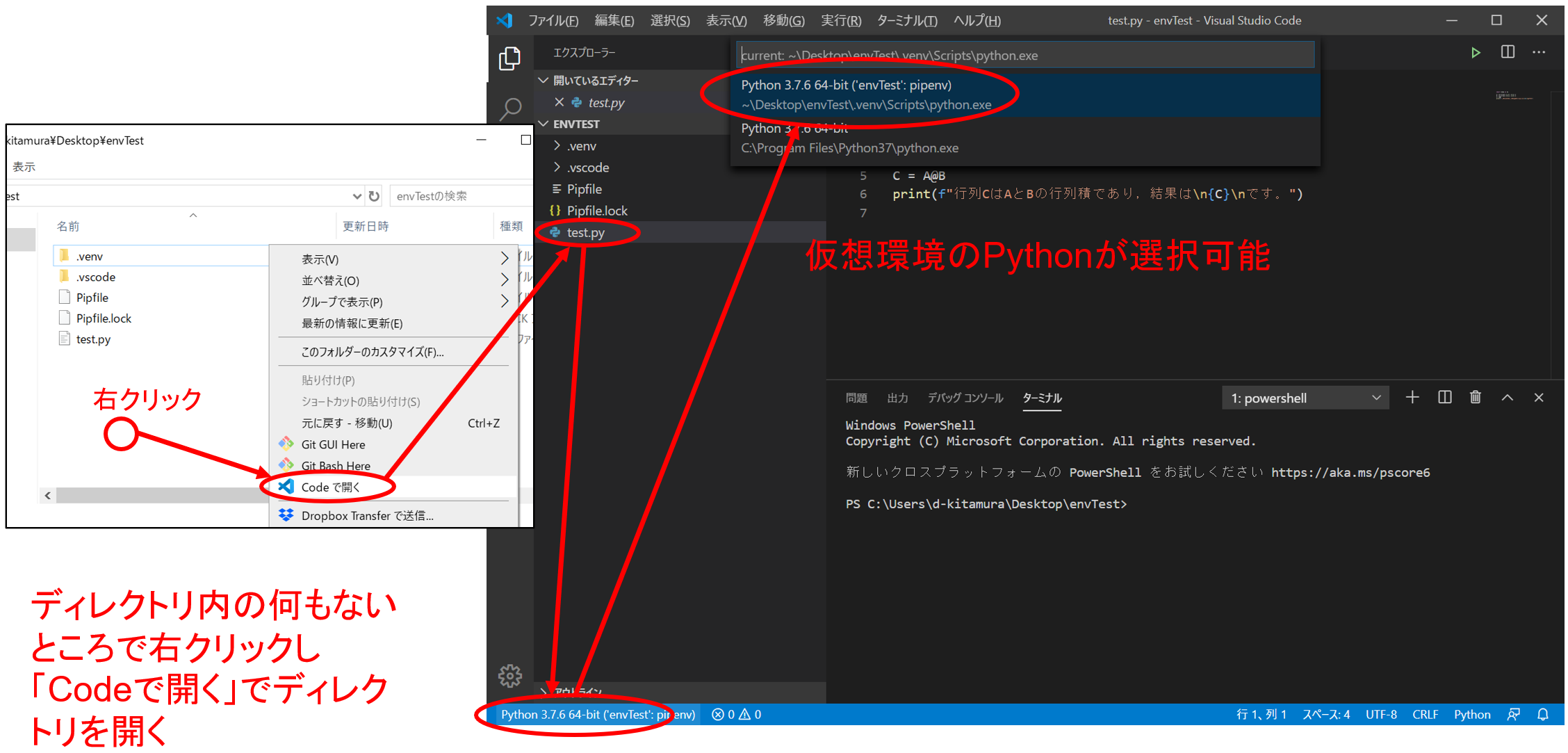Switch to the デバッグ コンソール tab
Screen dimensions: 1568x753
click(965, 398)
